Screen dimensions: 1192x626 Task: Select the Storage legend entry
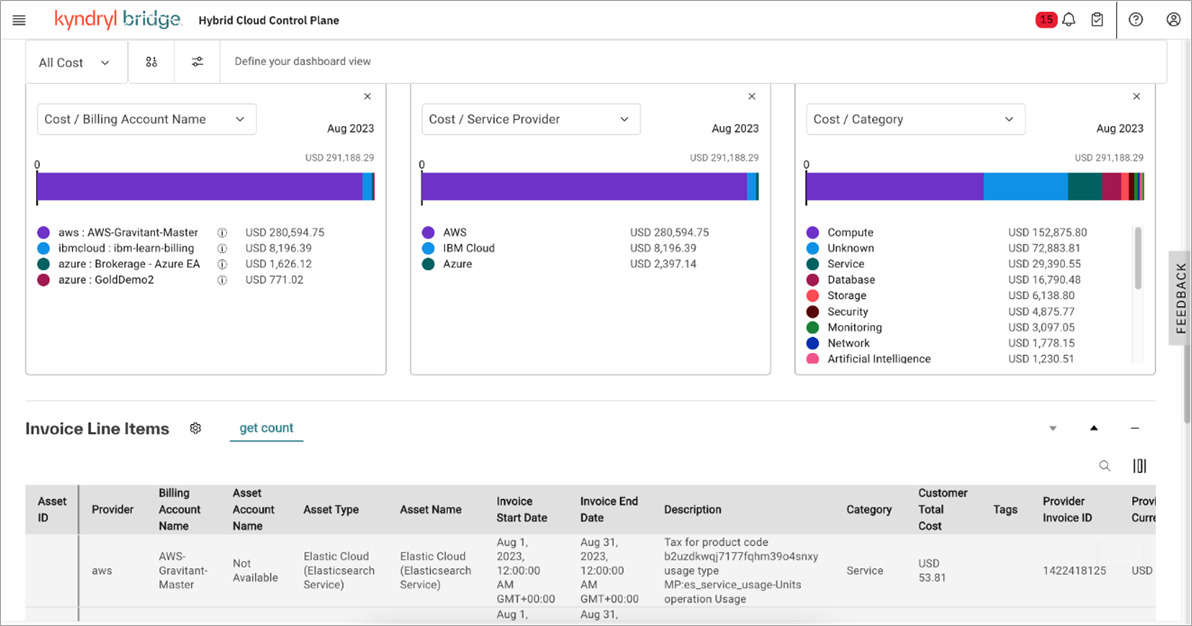[847, 296]
